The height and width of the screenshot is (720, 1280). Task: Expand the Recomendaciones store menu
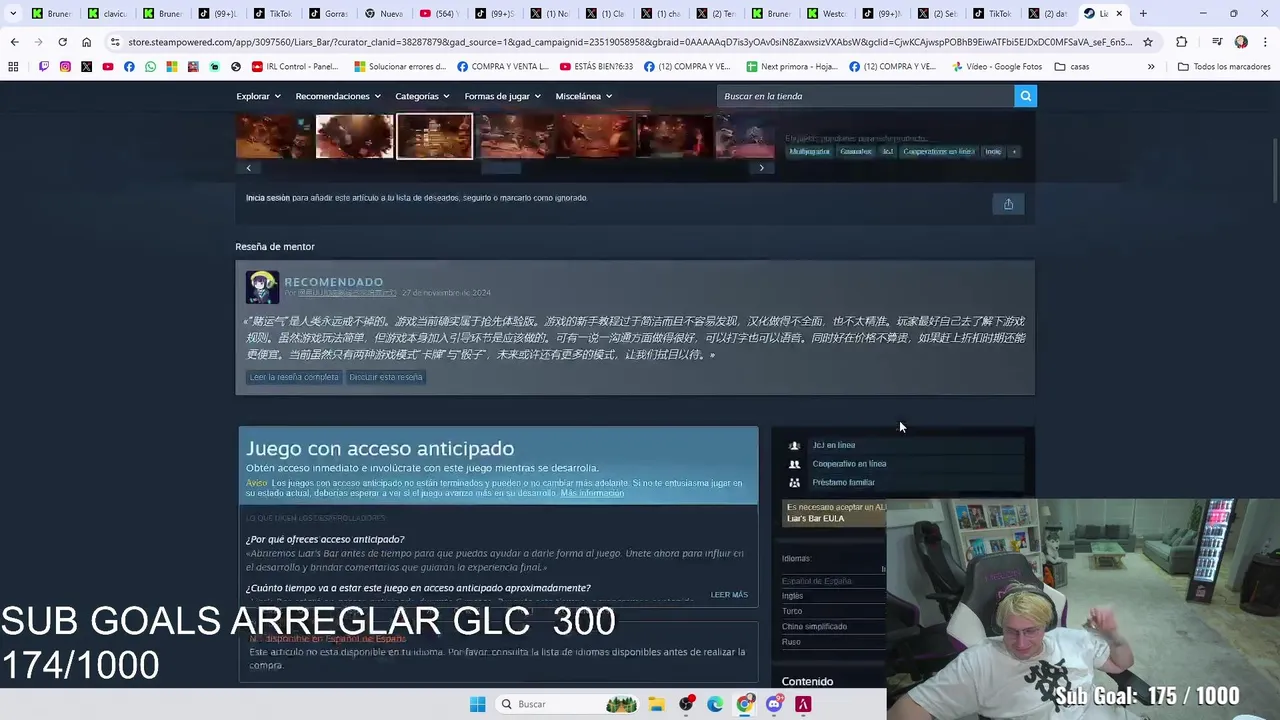pyautogui.click(x=337, y=96)
